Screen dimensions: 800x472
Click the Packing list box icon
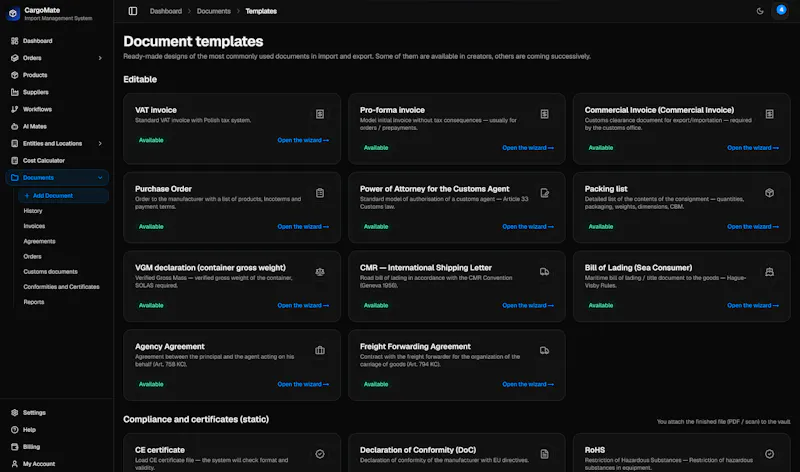click(x=769, y=193)
